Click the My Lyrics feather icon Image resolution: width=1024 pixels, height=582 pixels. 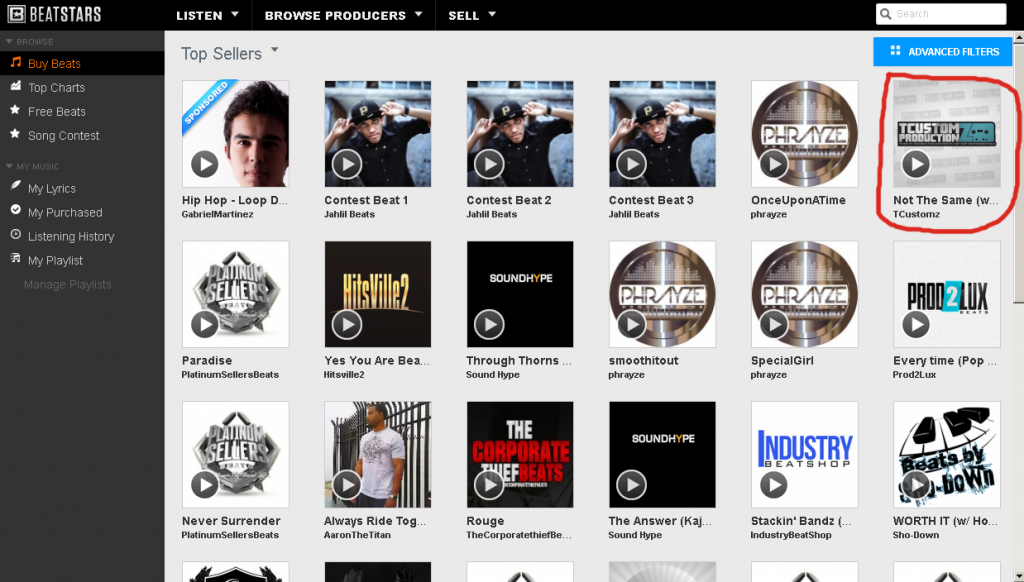point(16,186)
